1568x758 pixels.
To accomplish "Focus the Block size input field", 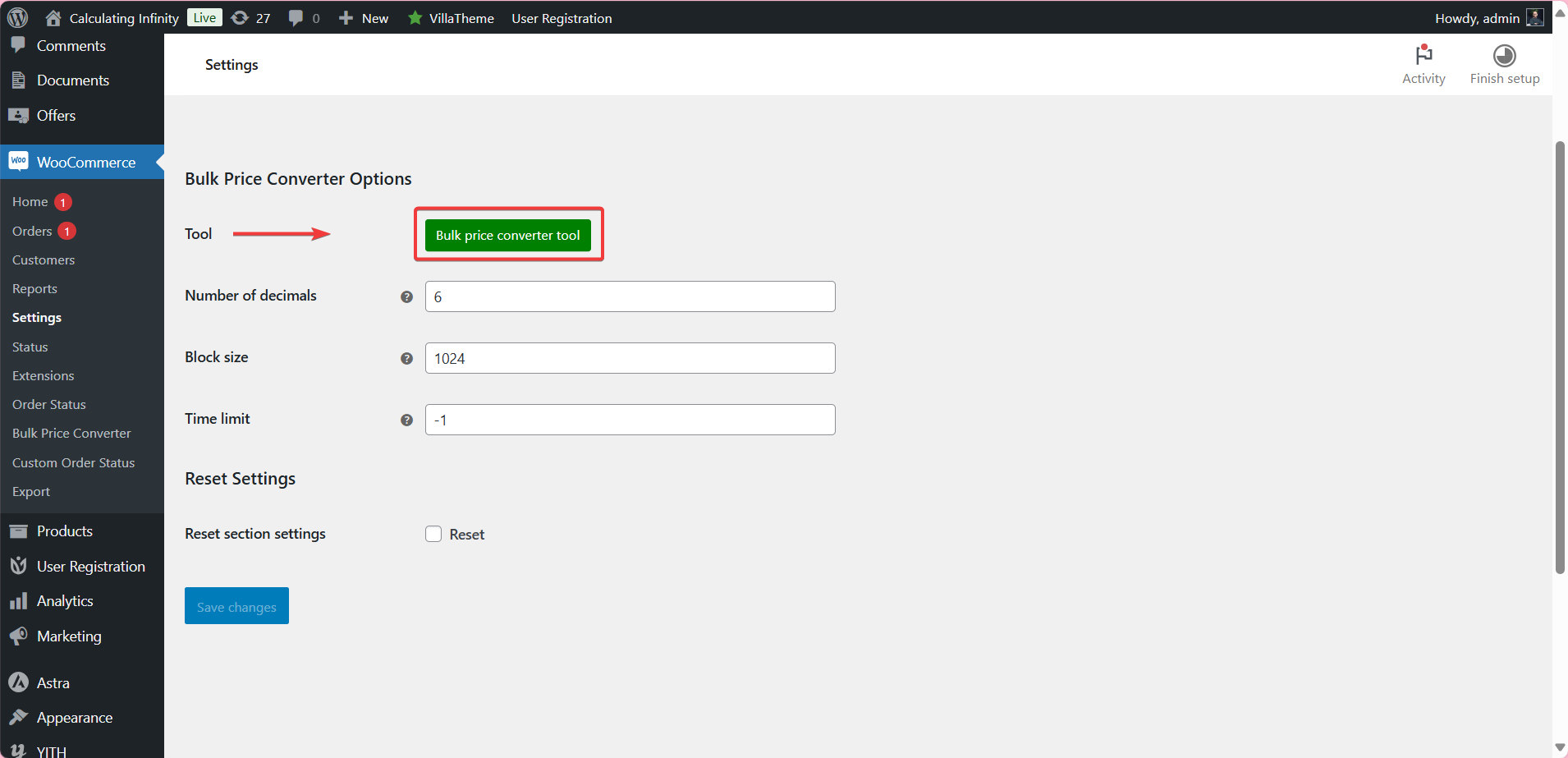I will pos(630,358).
